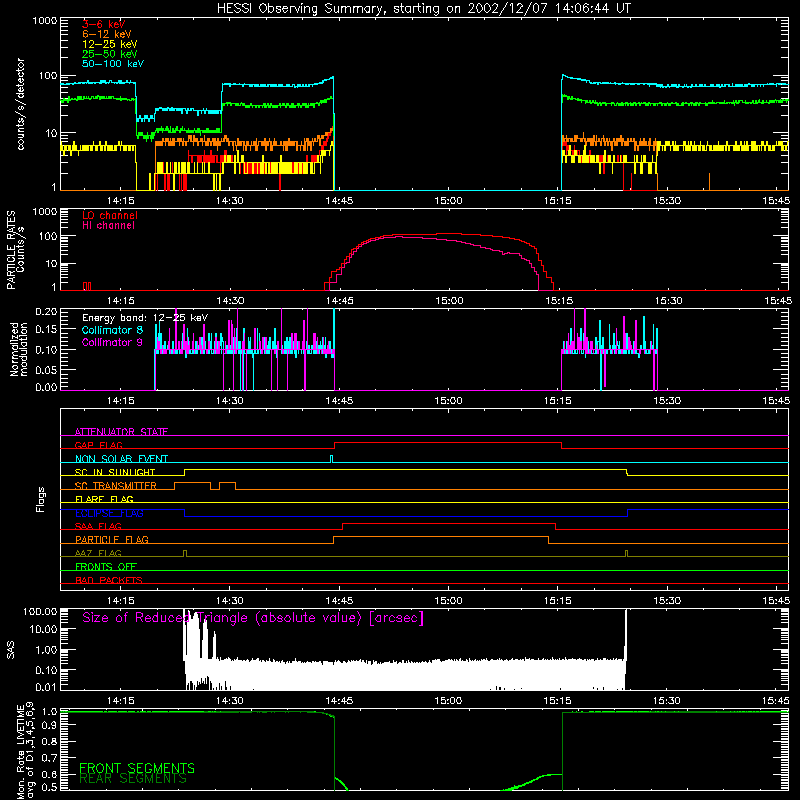
Task: Click the raised SAA_FLAG segment
Action: [449, 524]
